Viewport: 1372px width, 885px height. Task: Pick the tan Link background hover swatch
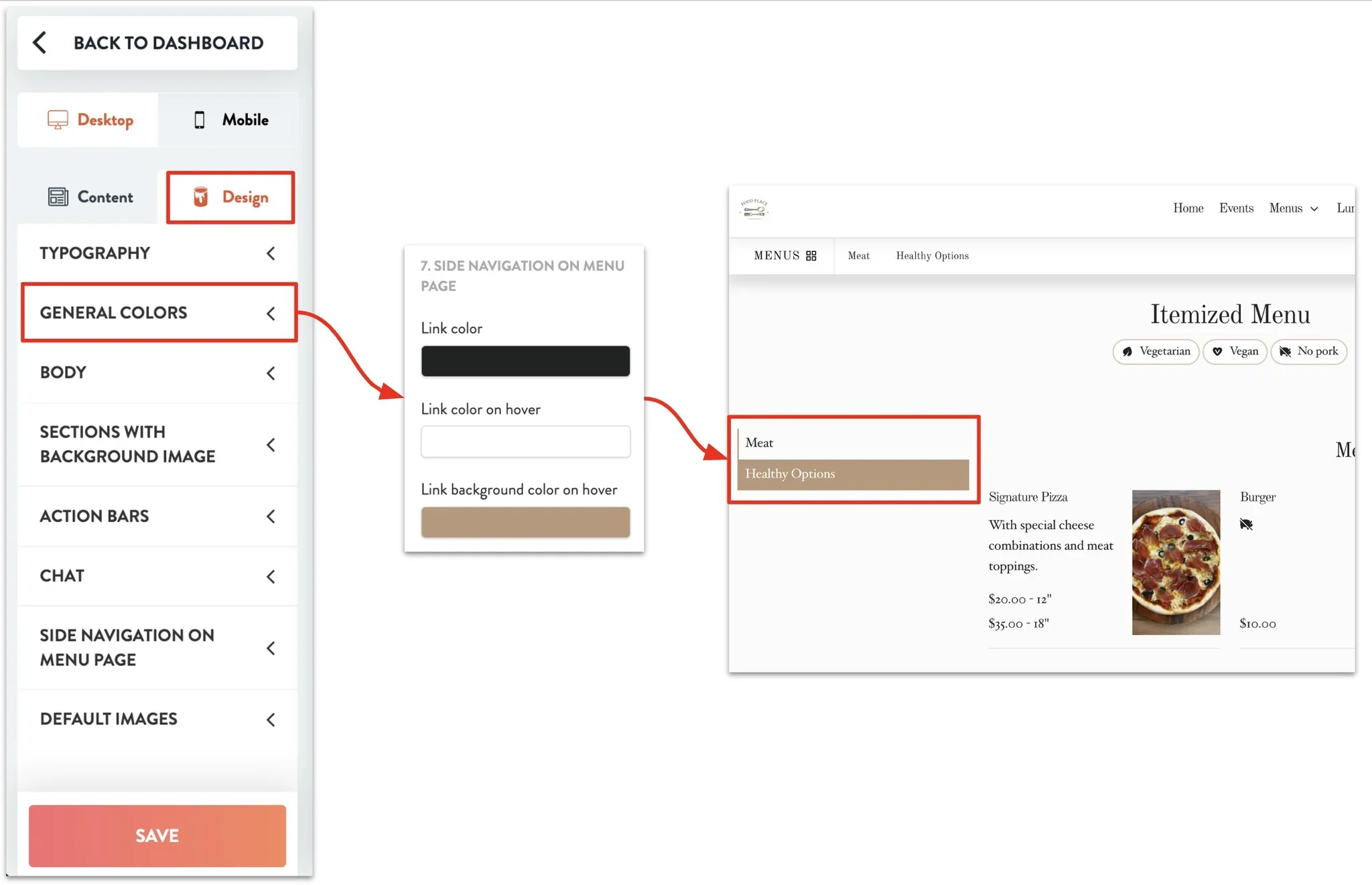click(525, 522)
